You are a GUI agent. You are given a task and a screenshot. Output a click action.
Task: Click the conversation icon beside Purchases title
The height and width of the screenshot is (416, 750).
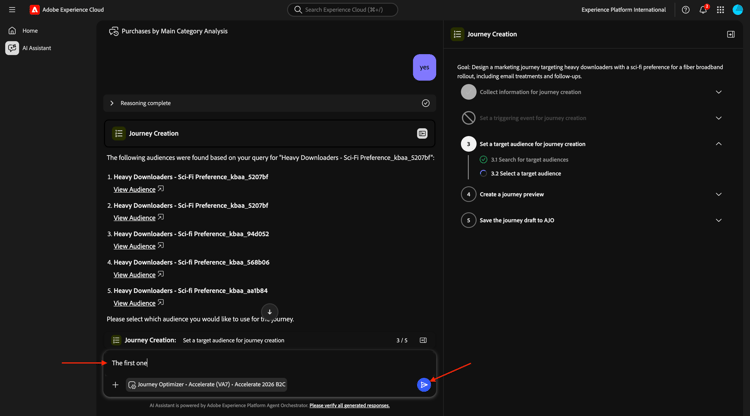click(114, 31)
